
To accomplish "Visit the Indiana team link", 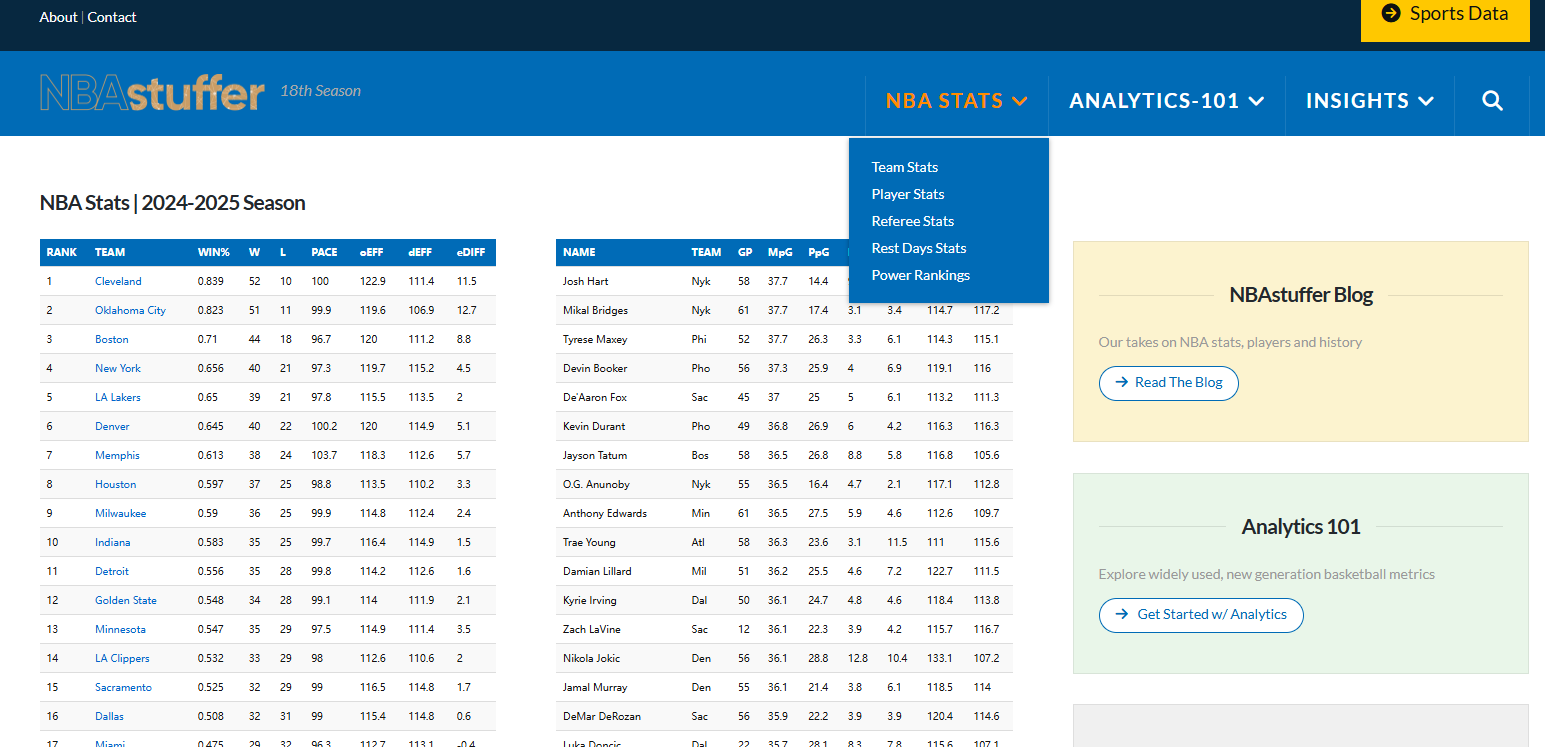I will (x=112, y=543).
